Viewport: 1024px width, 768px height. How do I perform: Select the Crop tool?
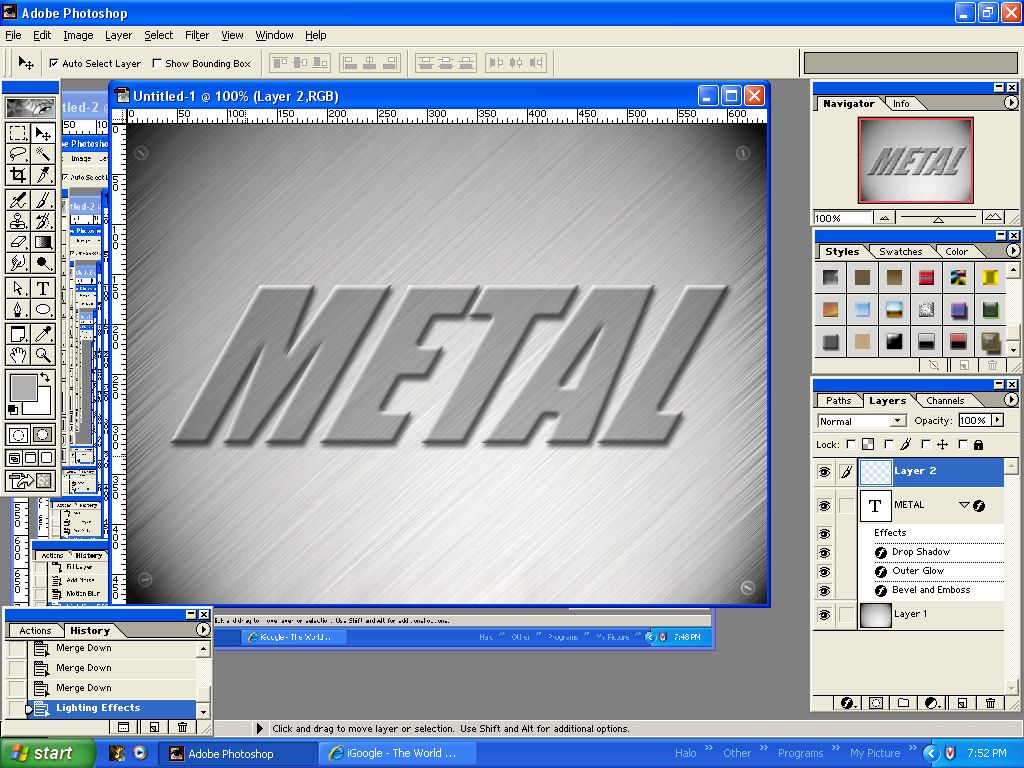(20, 175)
